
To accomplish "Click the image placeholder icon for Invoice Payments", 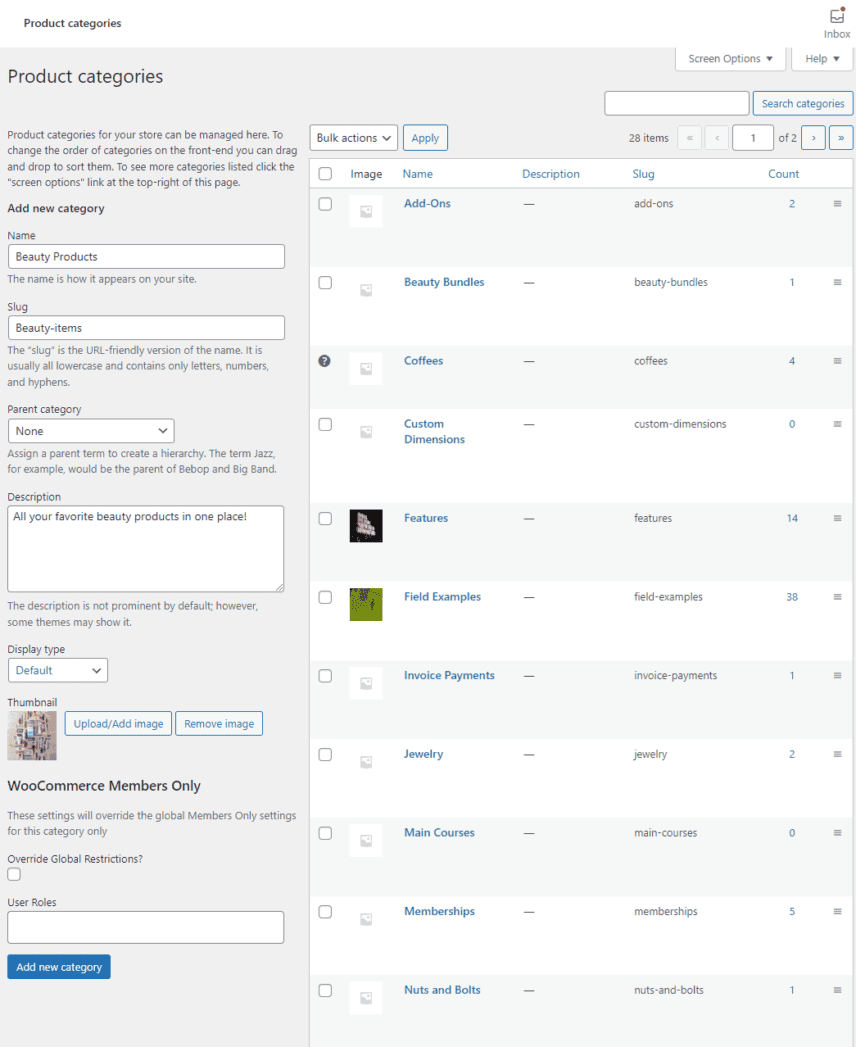I will click(365, 683).
